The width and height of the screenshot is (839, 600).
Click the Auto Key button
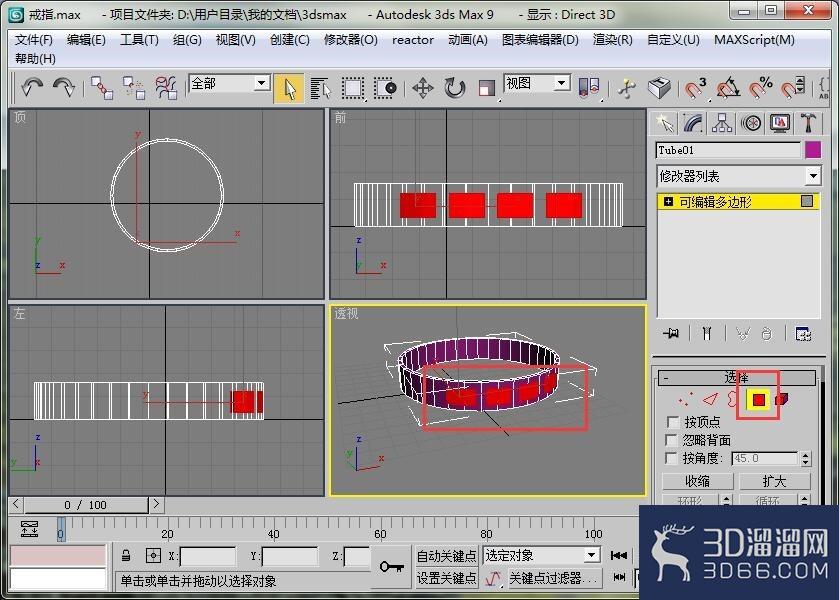coord(446,556)
